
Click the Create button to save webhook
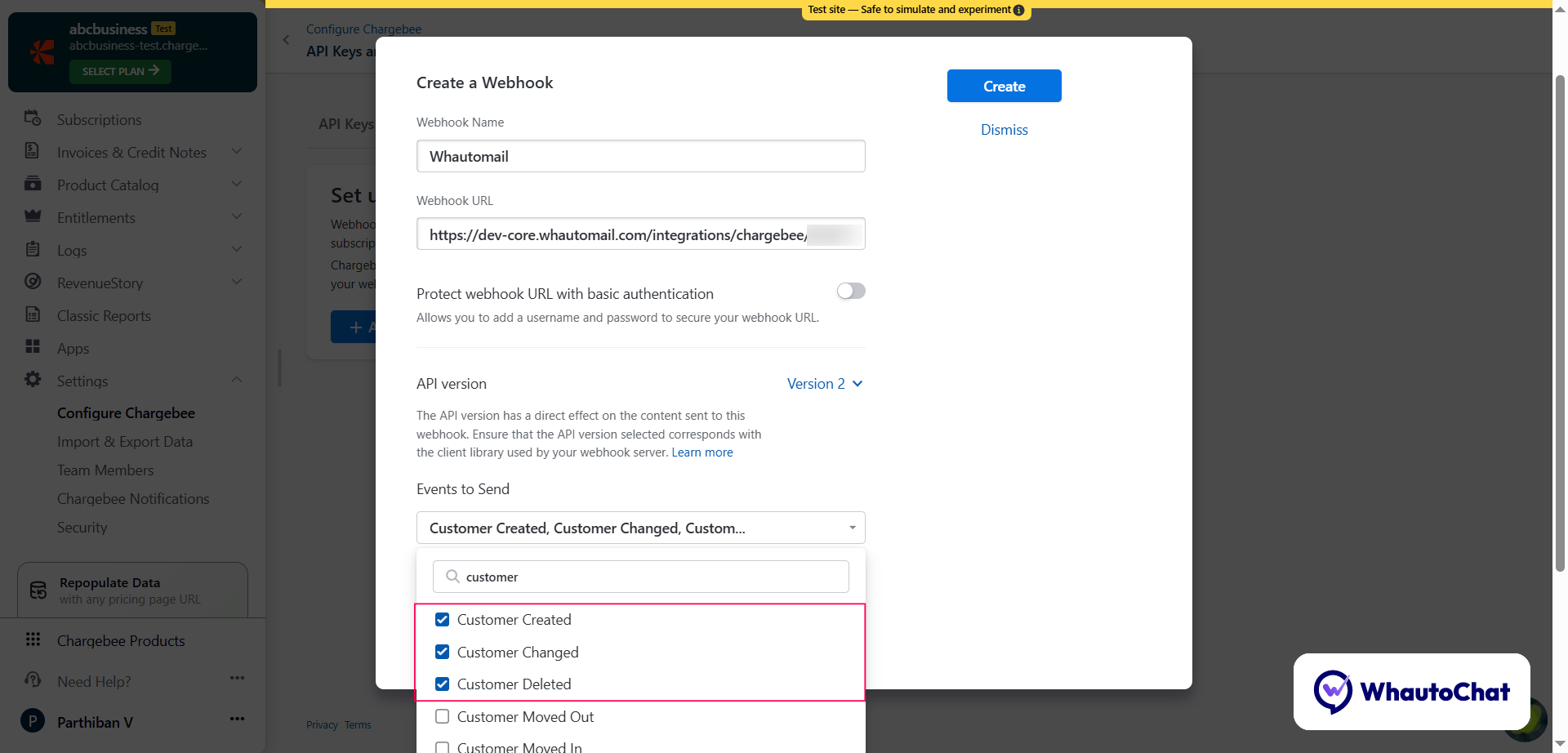click(1004, 86)
